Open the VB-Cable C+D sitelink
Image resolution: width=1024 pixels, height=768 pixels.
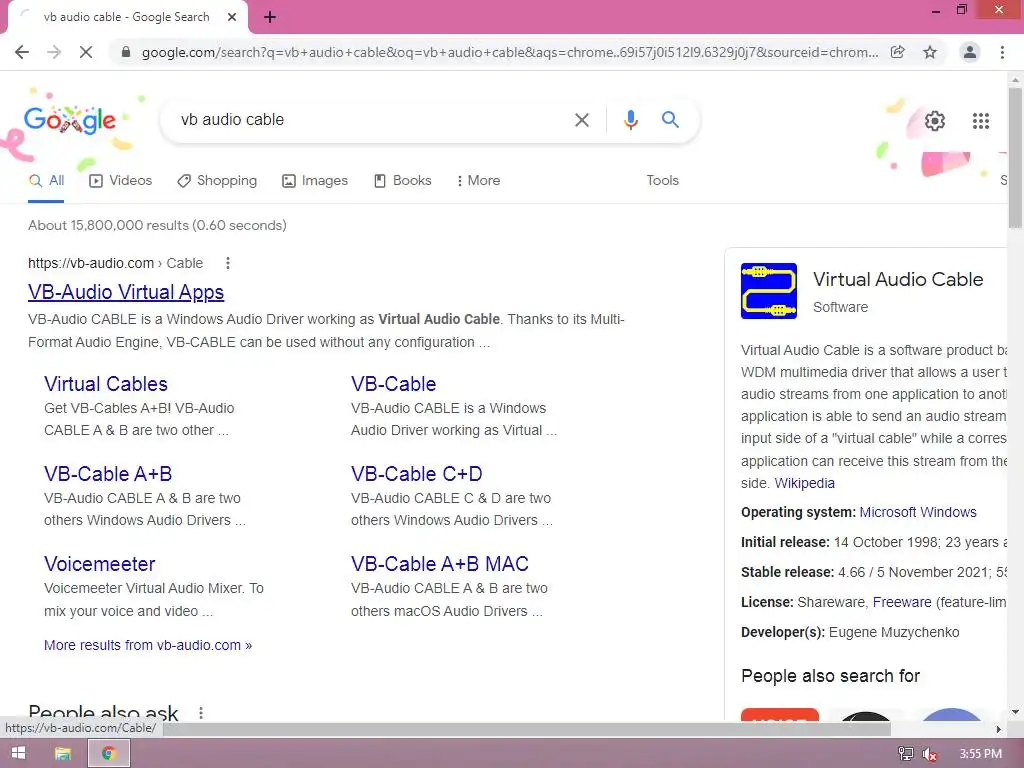tap(417, 474)
